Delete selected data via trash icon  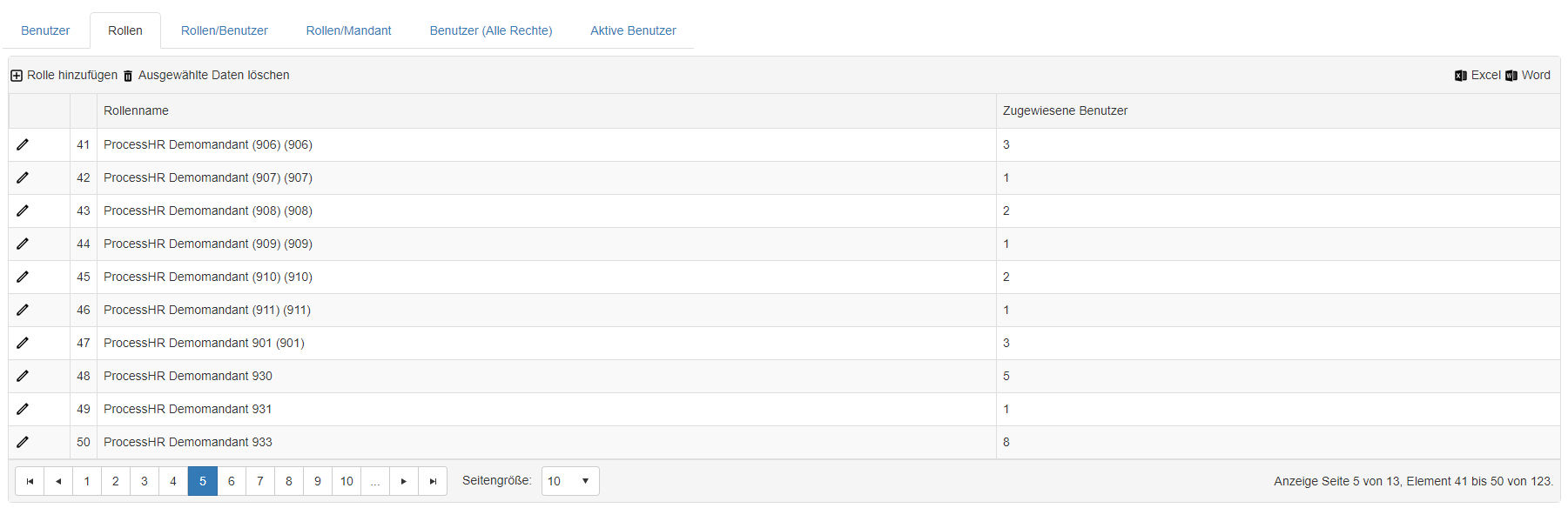coord(206,76)
